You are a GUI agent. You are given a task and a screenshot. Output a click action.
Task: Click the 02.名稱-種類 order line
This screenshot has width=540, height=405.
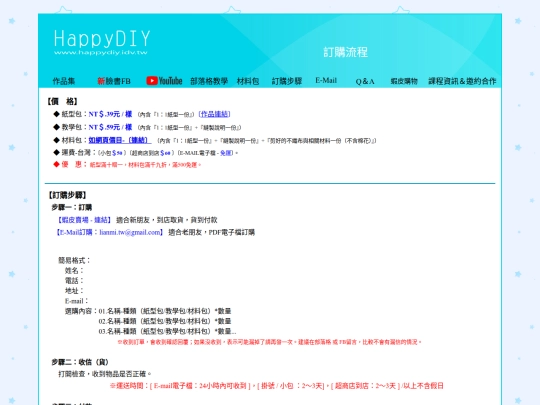[165, 321]
